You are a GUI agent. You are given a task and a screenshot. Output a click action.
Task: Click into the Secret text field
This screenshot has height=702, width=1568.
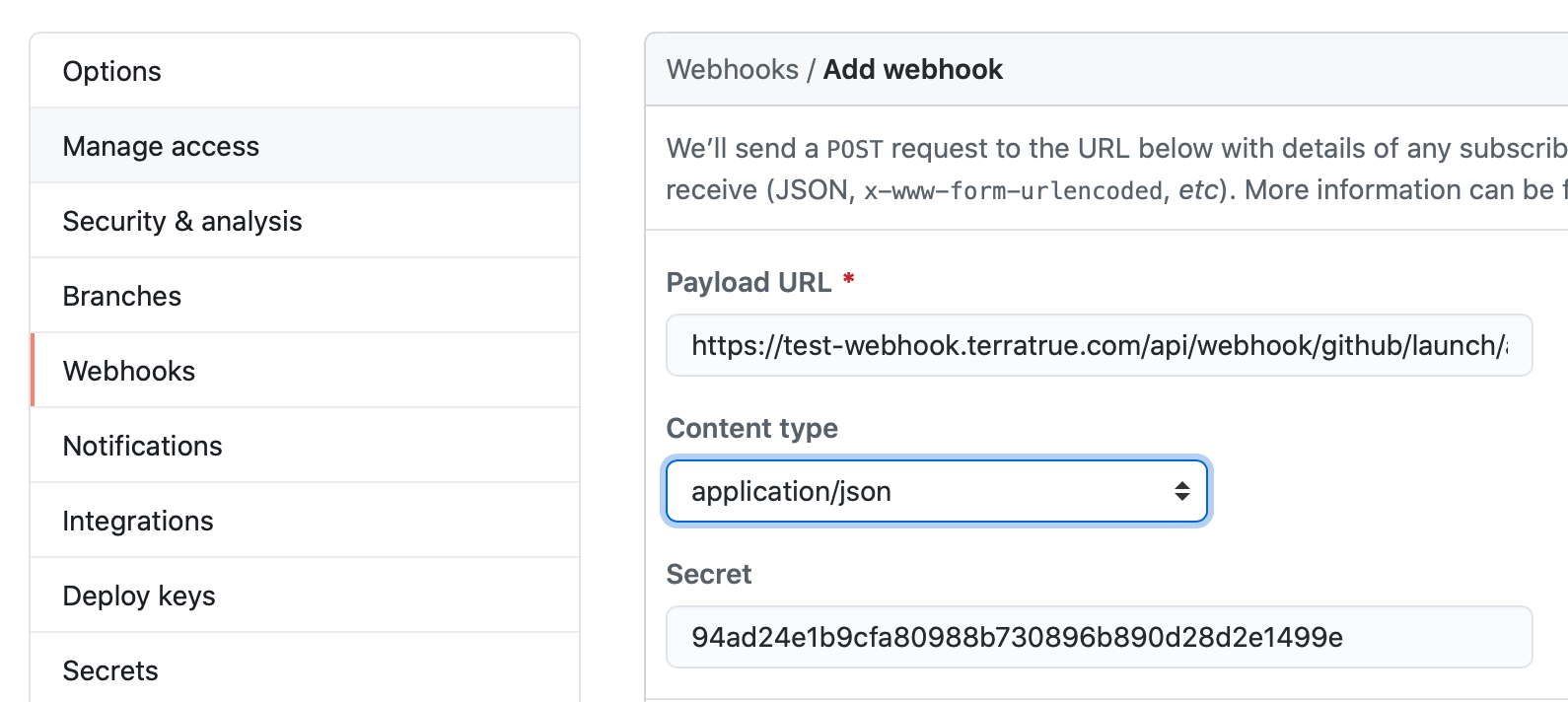1099,637
